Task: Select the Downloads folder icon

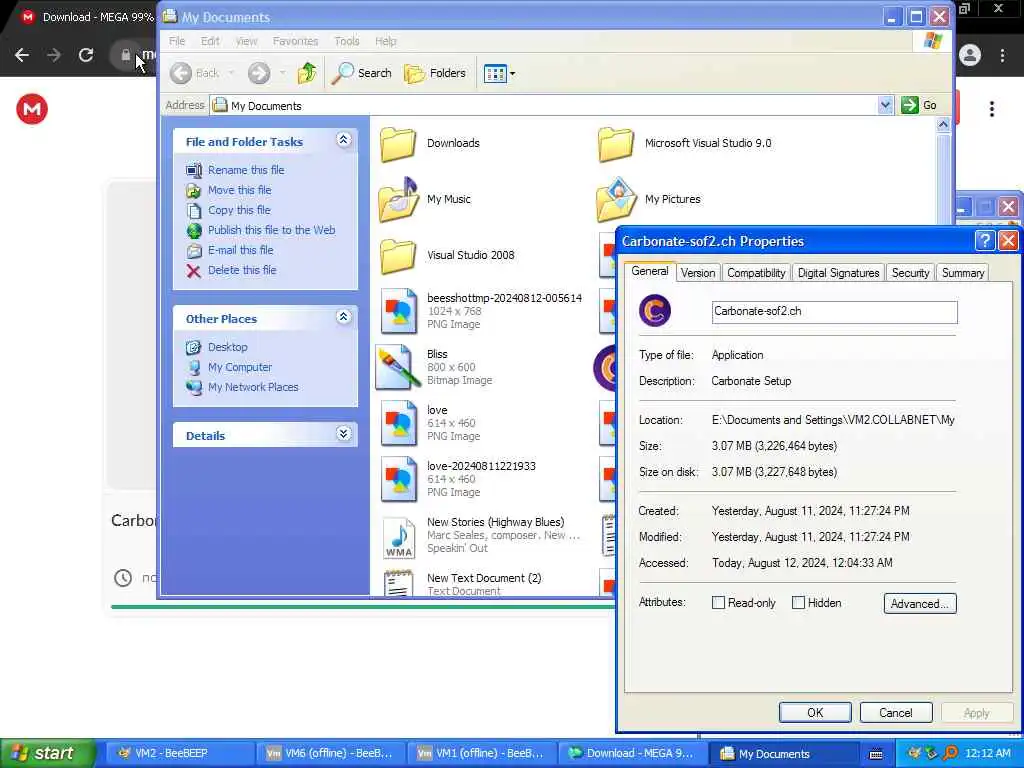Action: (x=398, y=144)
